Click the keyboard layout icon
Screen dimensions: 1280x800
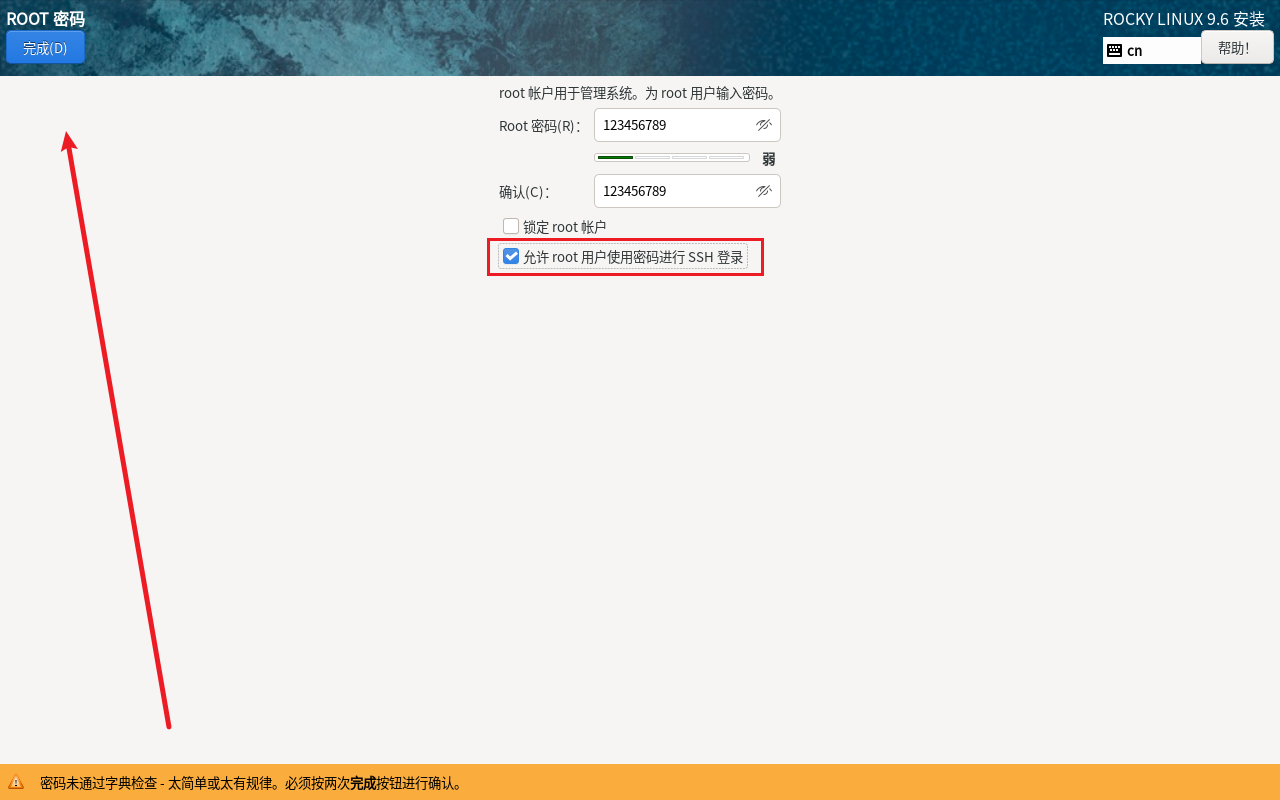click(x=1114, y=51)
